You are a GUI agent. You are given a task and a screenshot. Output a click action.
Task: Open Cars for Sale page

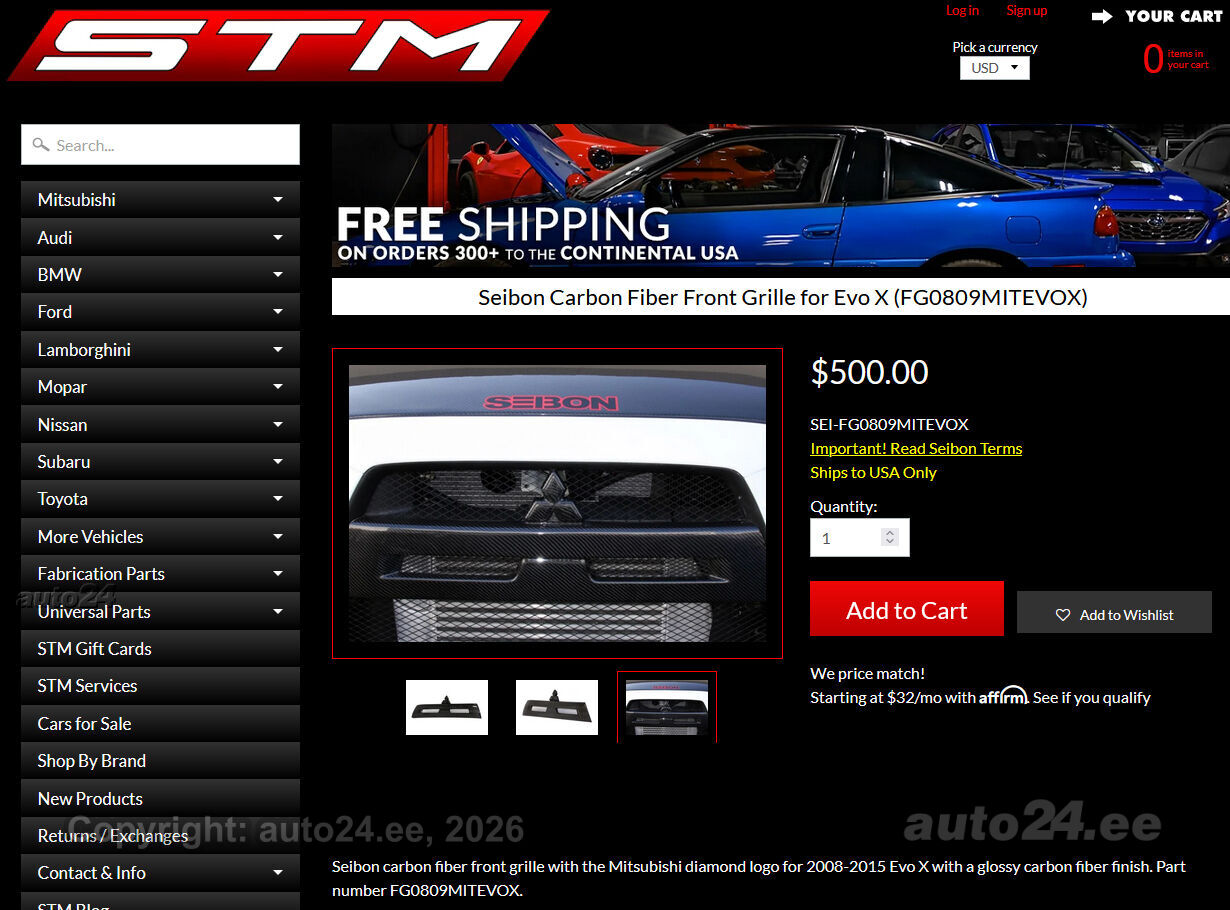(160, 724)
